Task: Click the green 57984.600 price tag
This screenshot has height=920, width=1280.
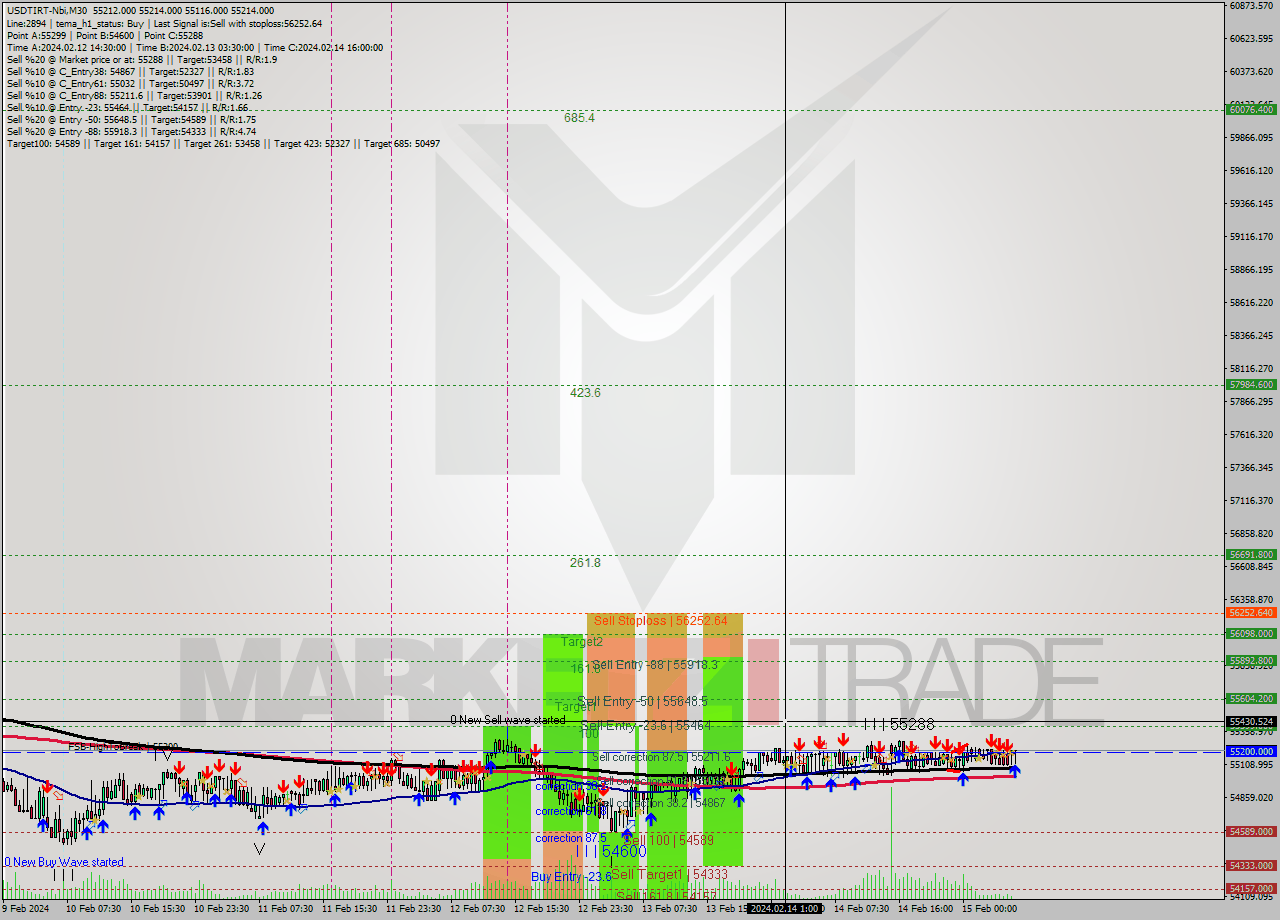Action: (x=1250, y=385)
